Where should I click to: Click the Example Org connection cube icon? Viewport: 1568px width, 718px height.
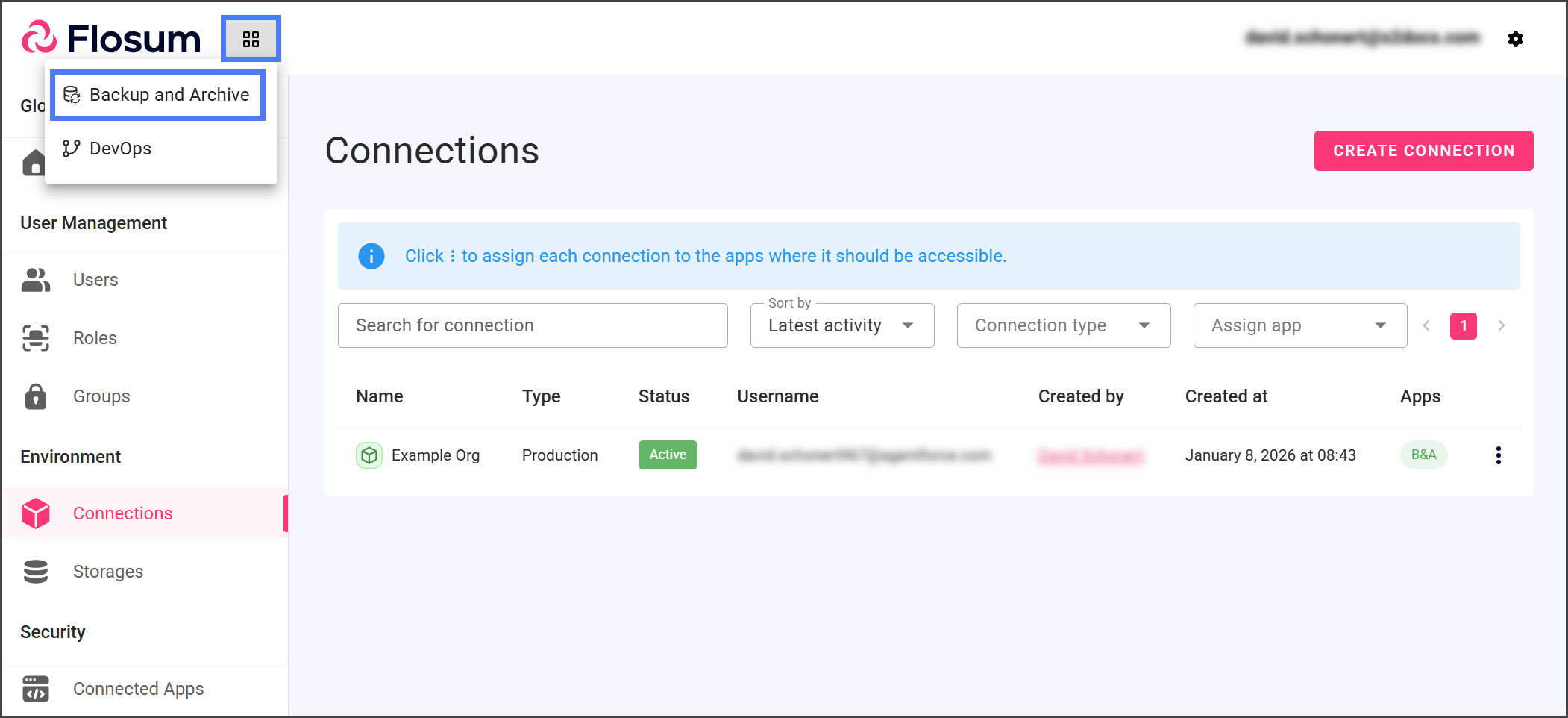(369, 455)
